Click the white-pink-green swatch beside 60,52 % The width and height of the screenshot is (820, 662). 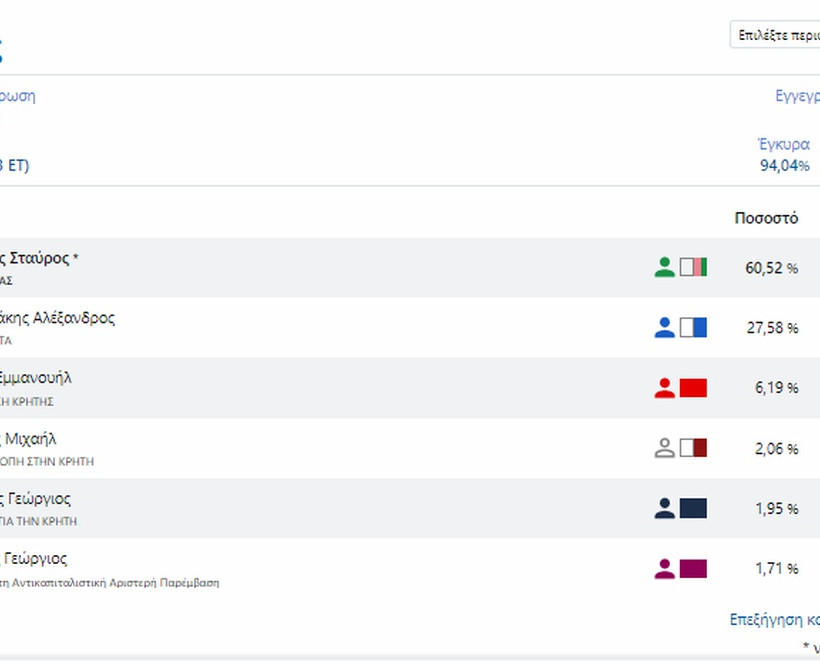(693, 267)
